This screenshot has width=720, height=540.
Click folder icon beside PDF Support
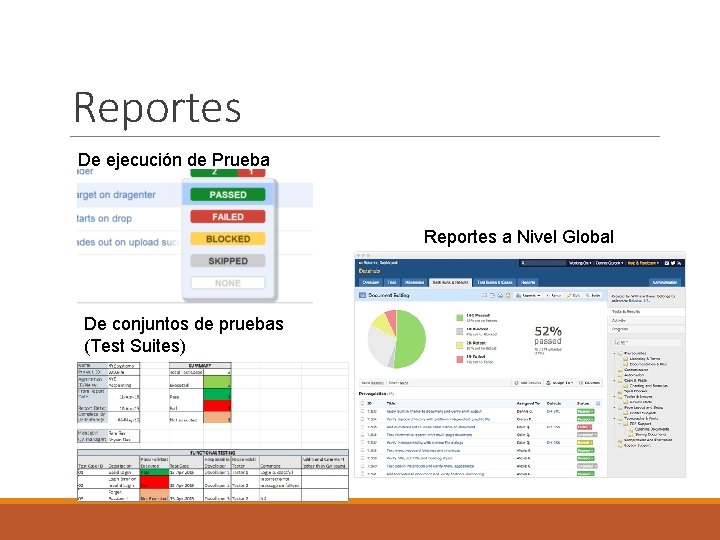625,424
